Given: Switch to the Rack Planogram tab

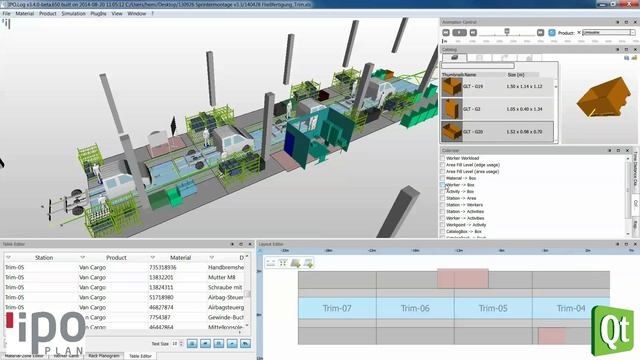Looking at the screenshot, I should 104,356.
